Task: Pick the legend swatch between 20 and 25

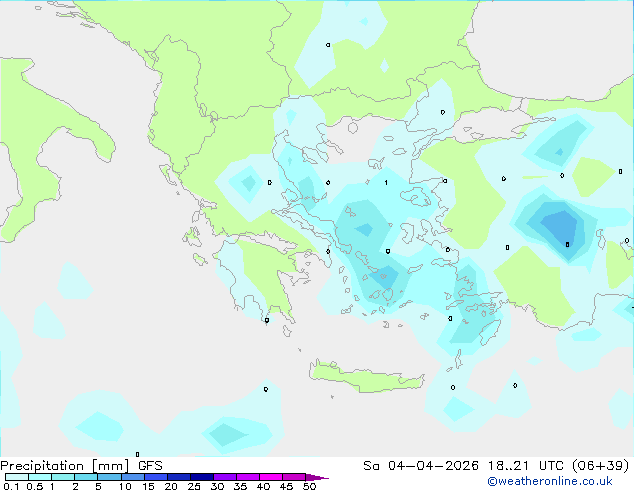Action: tap(179, 477)
